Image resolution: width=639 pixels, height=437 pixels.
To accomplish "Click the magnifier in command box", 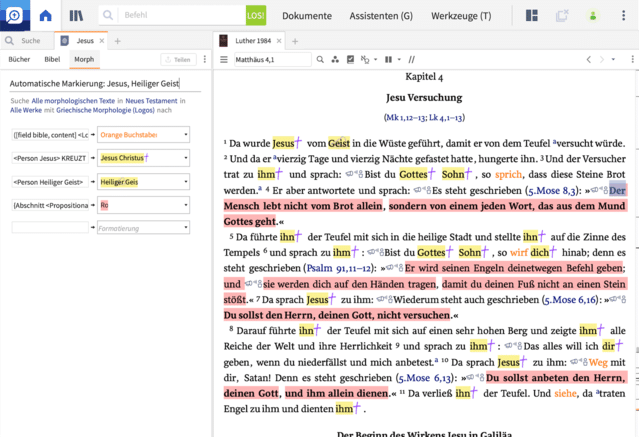I will click(108, 15).
